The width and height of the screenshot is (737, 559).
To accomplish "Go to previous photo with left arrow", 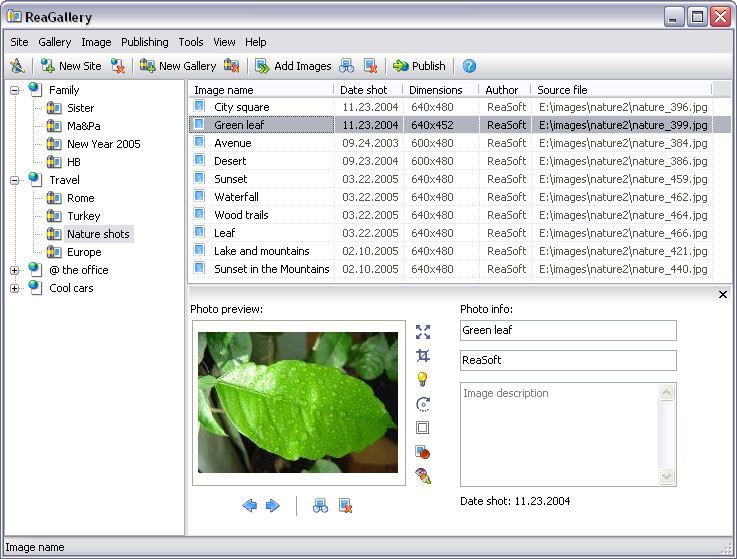I will pos(249,506).
